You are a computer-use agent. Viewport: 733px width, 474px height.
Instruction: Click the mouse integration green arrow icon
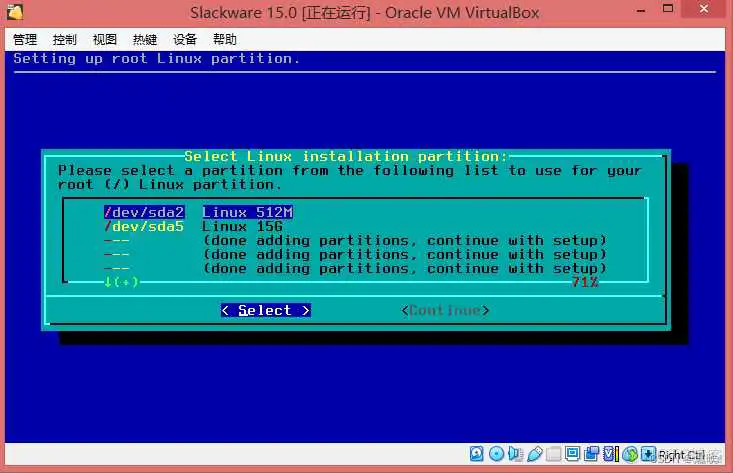coord(630,453)
